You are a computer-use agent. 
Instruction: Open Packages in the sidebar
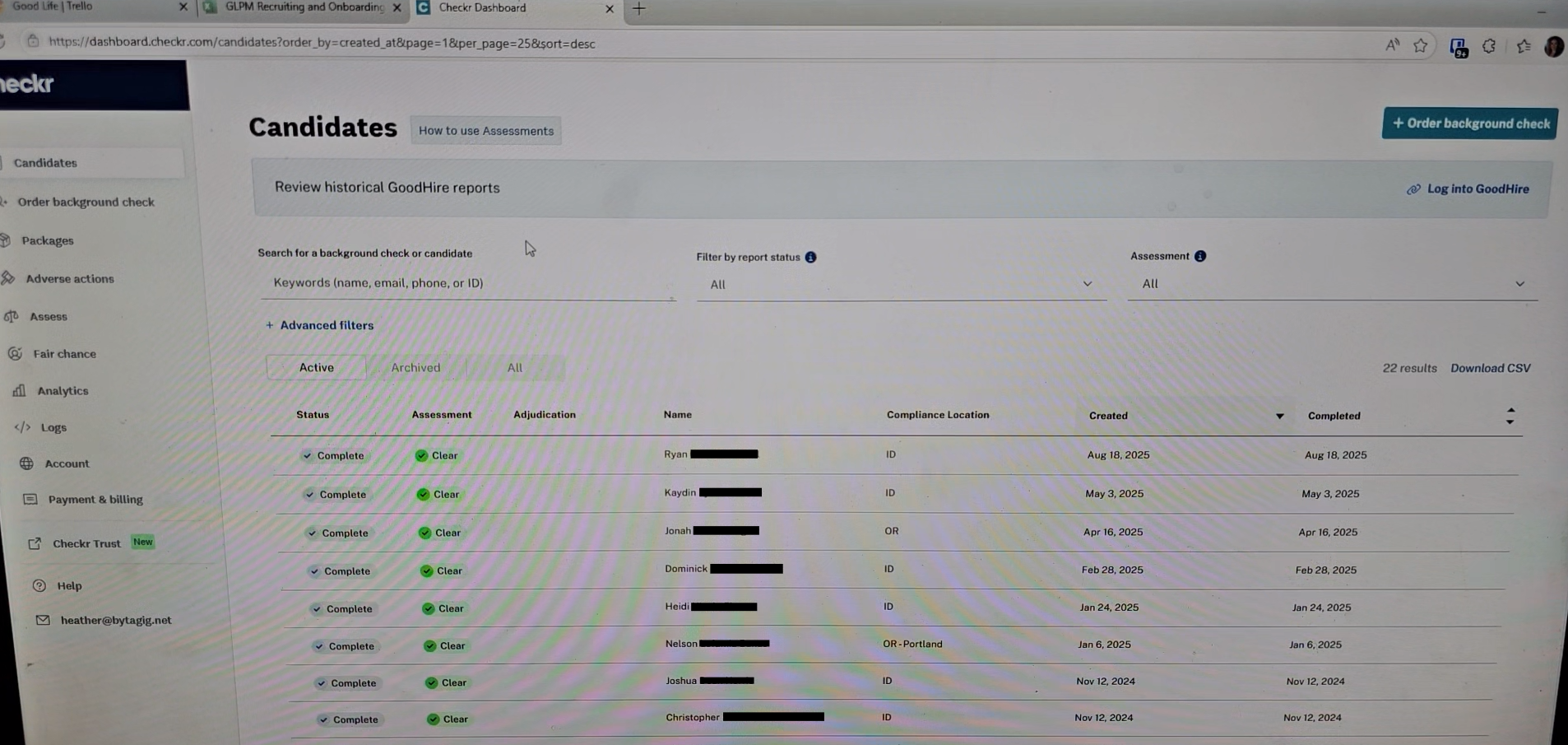[48, 240]
